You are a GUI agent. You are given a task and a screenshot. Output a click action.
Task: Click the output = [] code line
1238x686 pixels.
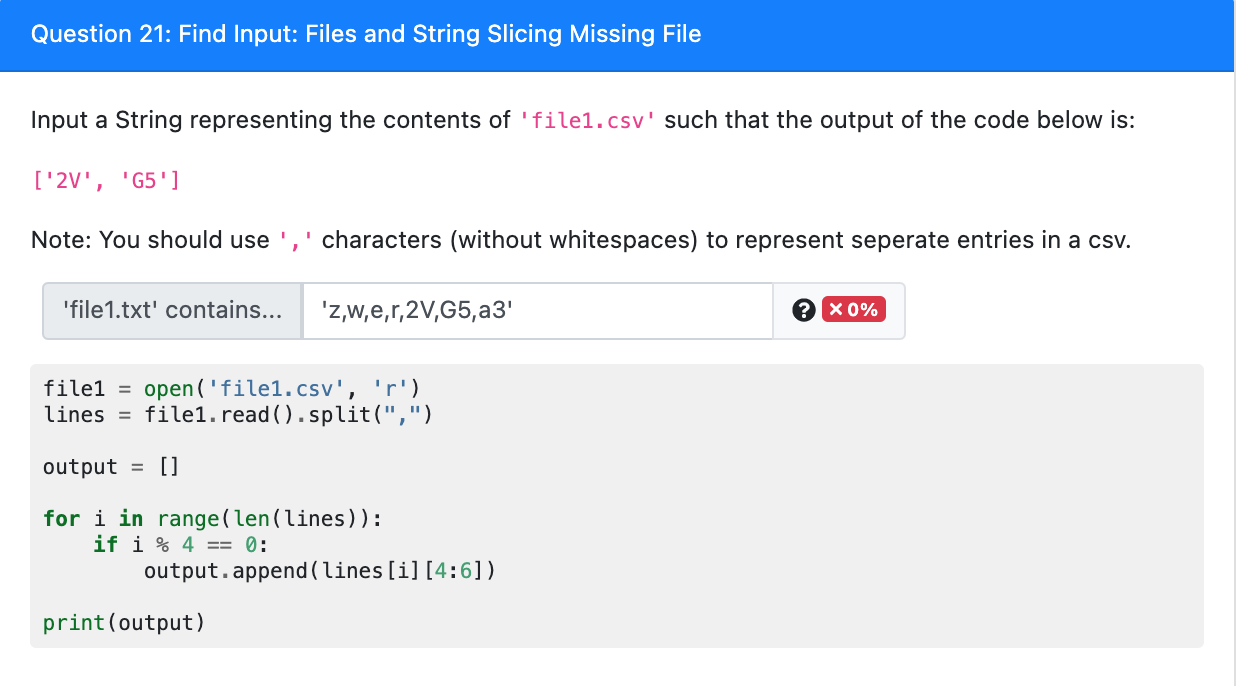coord(111,466)
